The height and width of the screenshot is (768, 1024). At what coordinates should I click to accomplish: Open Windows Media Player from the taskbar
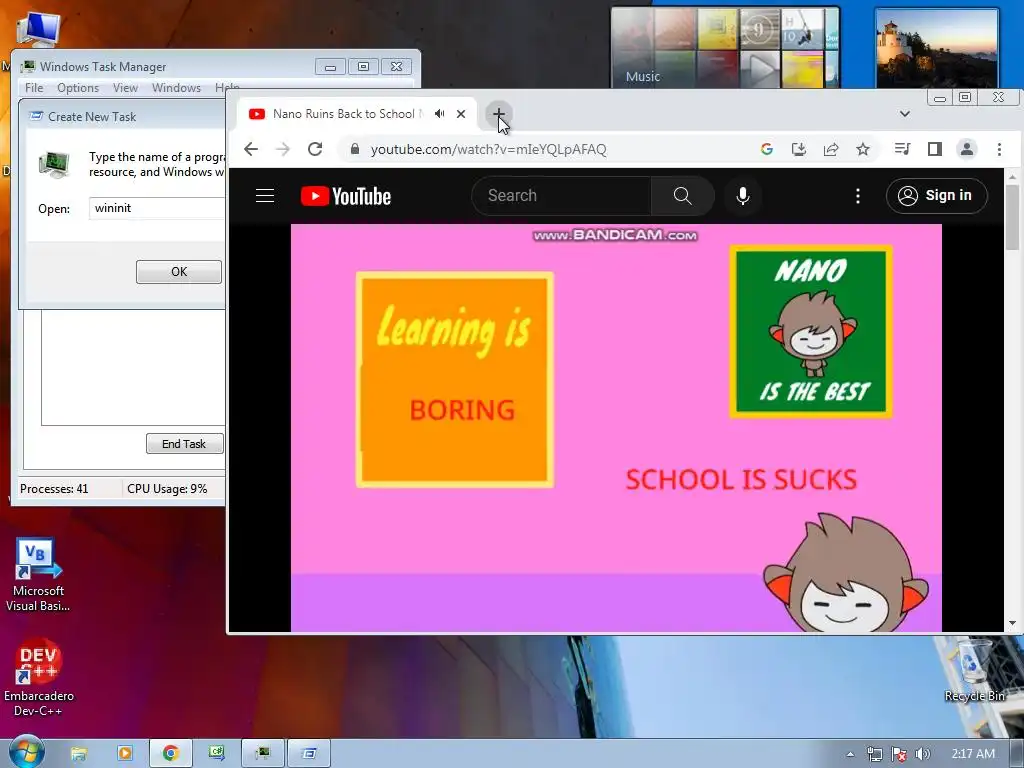[x=125, y=753]
